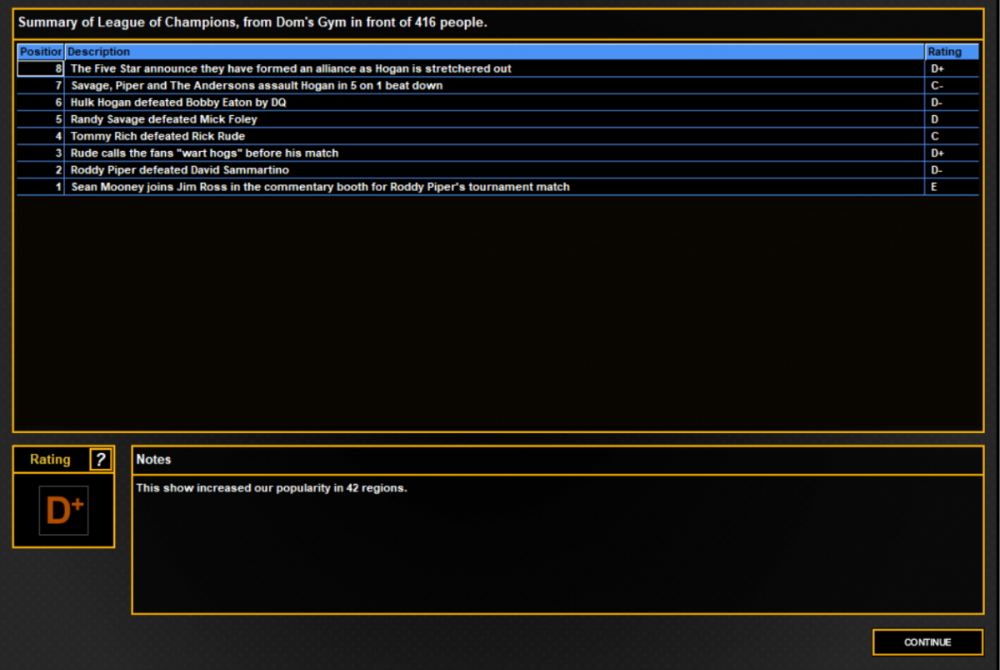
Task: Select the Sean Mooney joins Jim Ross row
Action: (x=497, y=187)
